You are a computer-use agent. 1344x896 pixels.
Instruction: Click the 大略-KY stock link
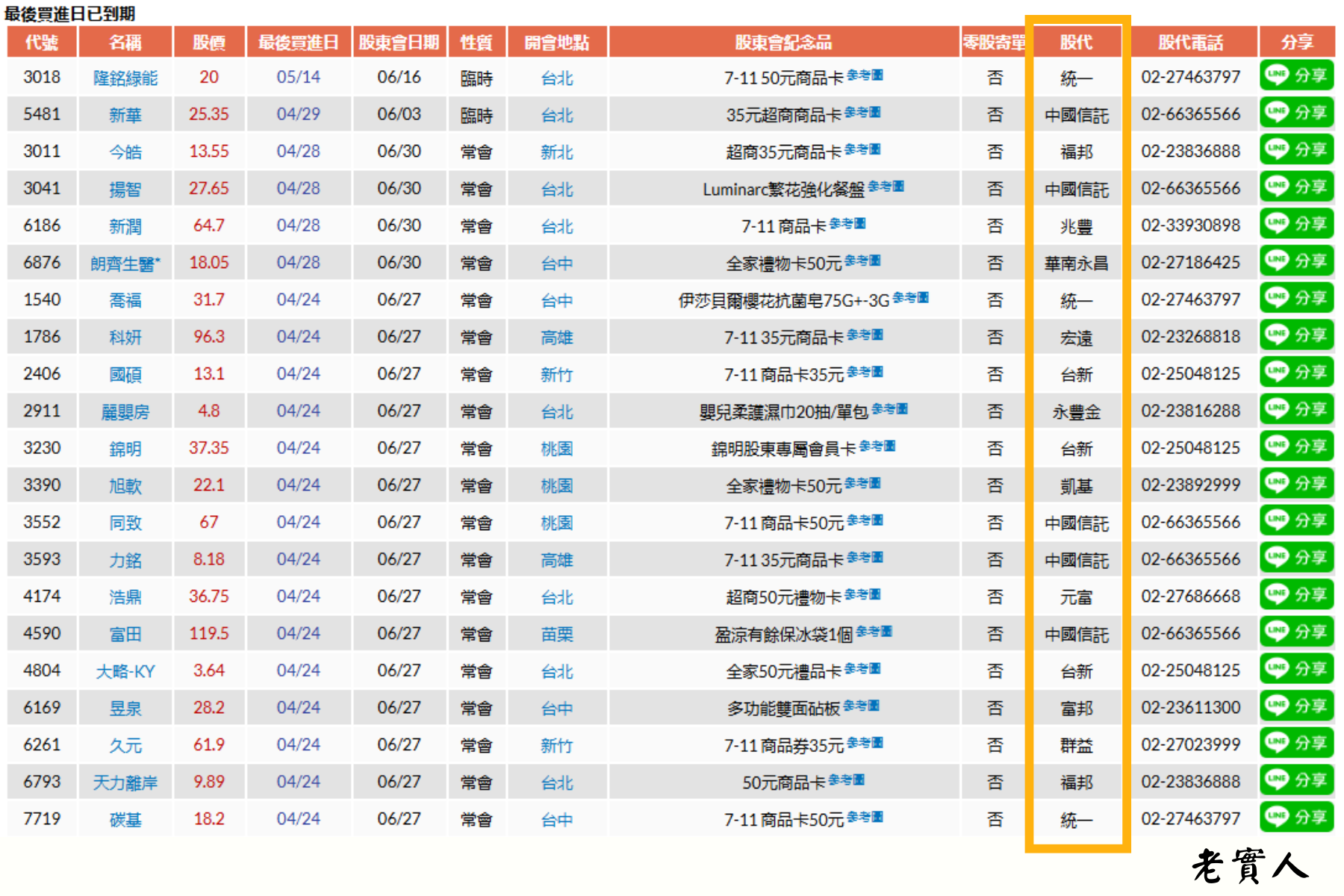[x=125, y=671]
